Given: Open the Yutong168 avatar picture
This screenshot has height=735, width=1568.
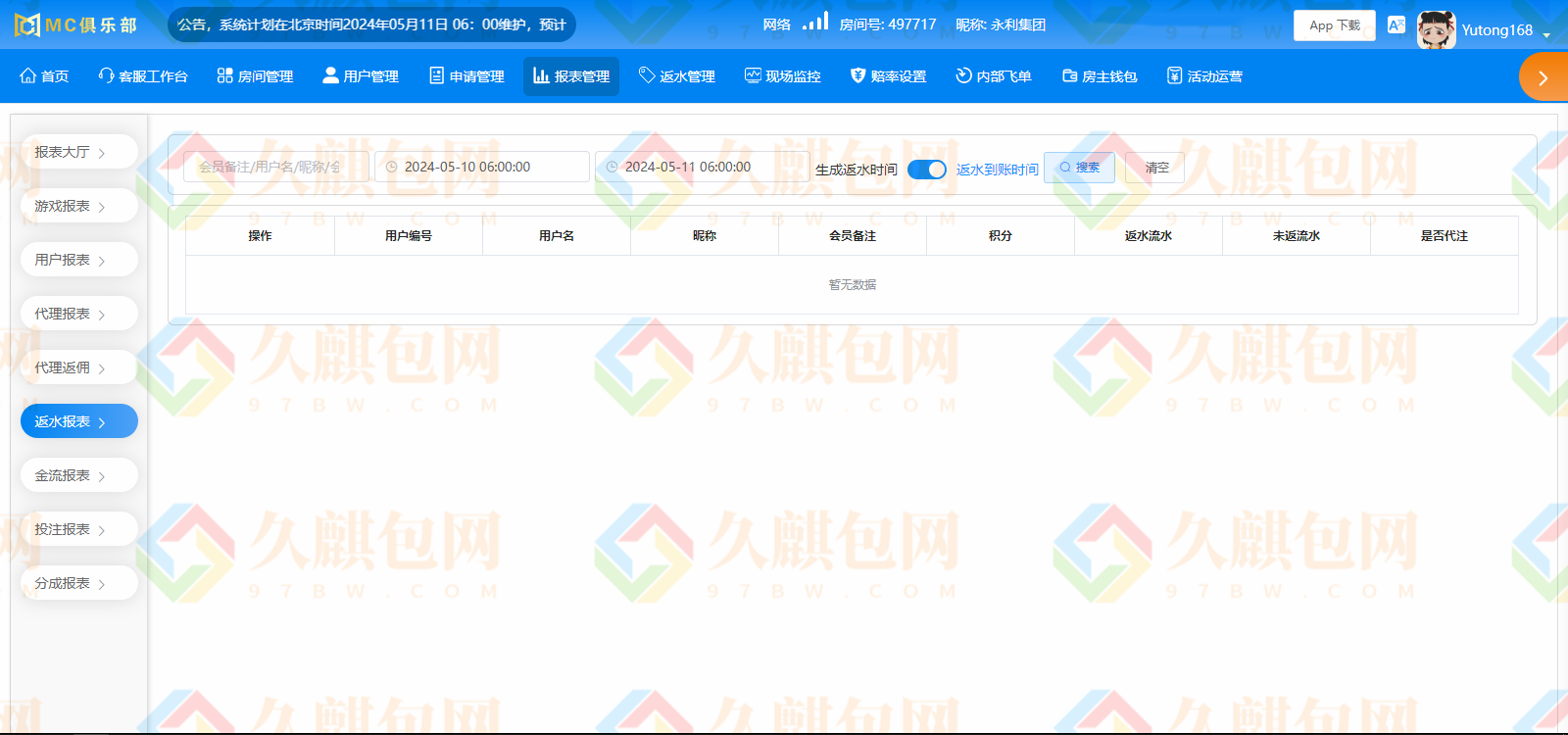Looking at the screenshot, I should (1436, 29).
